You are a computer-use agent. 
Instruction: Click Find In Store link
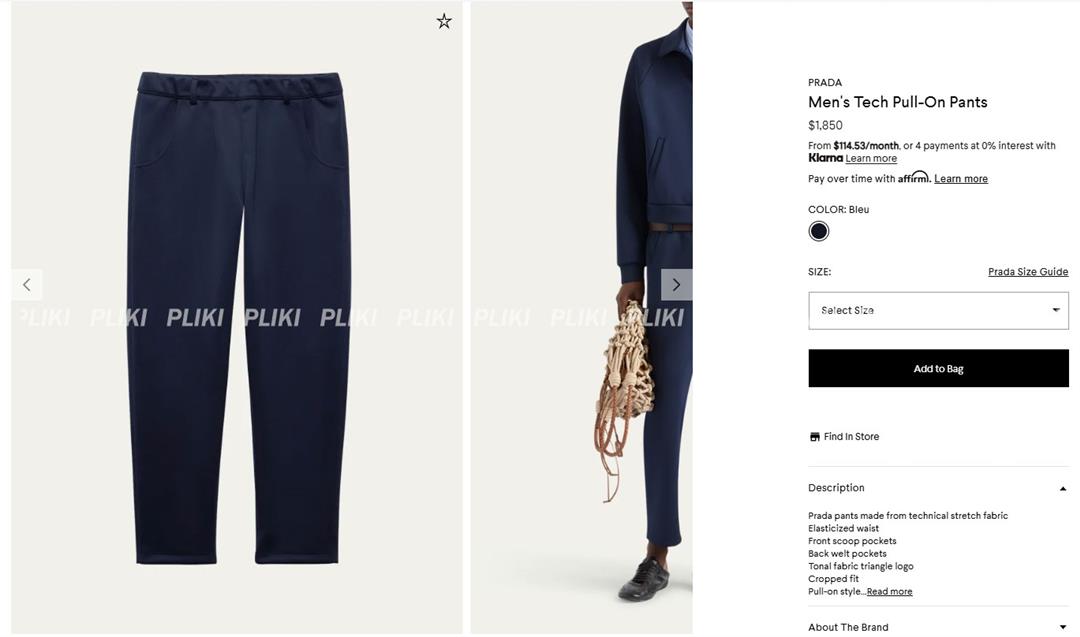(851, 437)
